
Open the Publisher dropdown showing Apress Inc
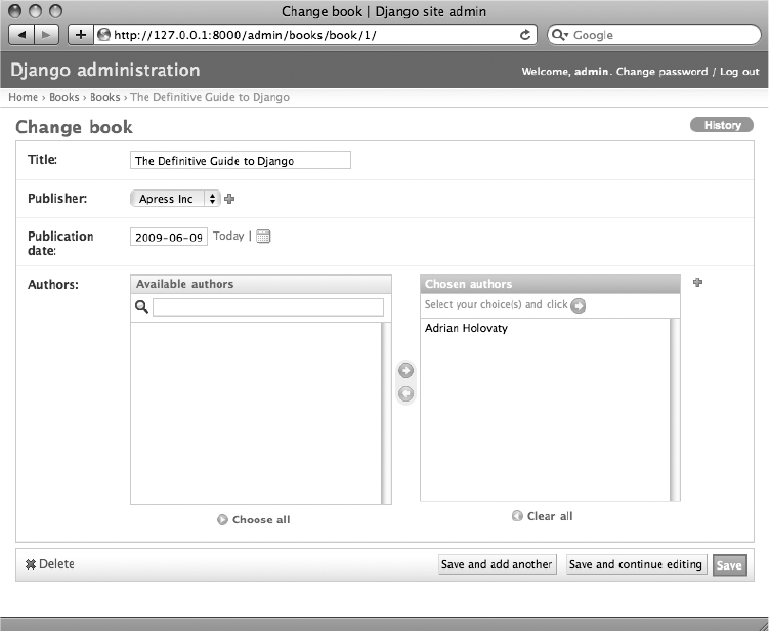coord(175,199)
